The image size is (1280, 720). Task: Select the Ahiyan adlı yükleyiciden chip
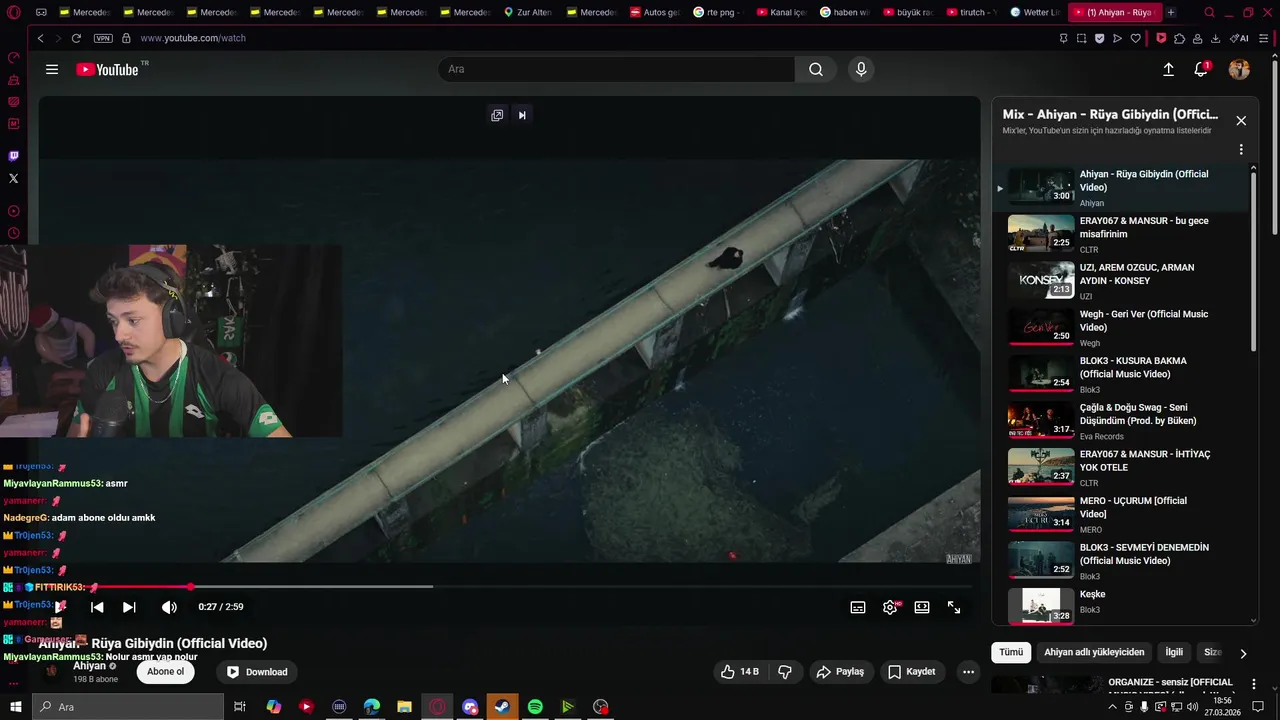click(x=1094, y=652)
